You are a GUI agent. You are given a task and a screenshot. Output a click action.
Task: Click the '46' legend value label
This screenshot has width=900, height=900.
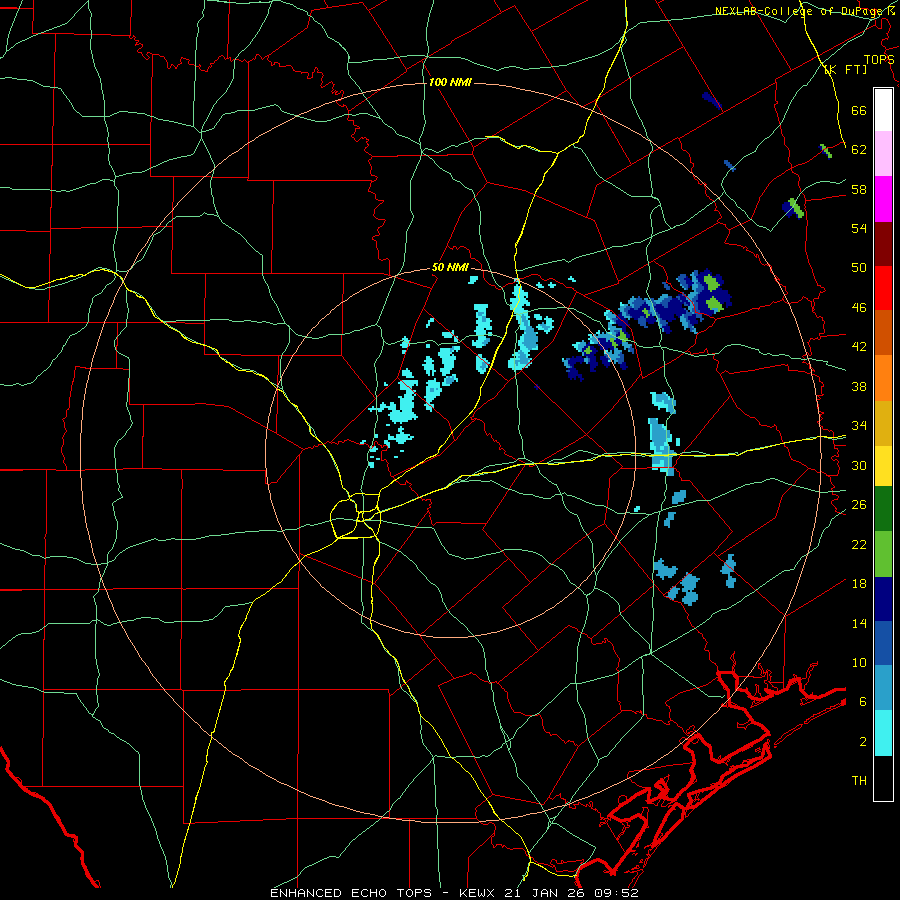click(x=859, y=308)
